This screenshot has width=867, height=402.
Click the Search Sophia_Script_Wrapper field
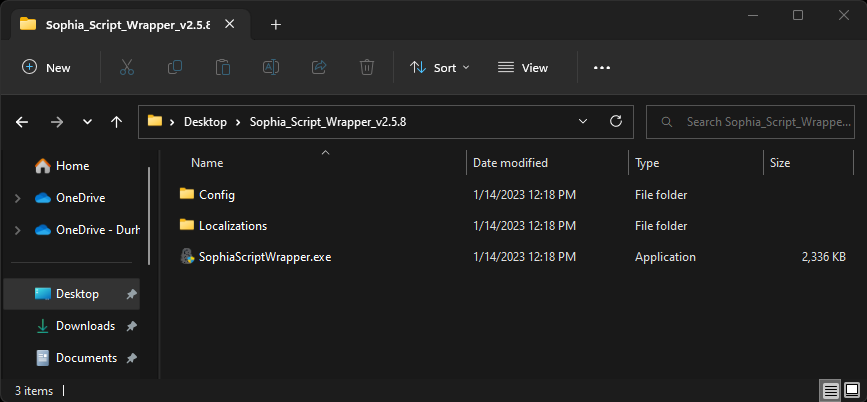(751, 122)
